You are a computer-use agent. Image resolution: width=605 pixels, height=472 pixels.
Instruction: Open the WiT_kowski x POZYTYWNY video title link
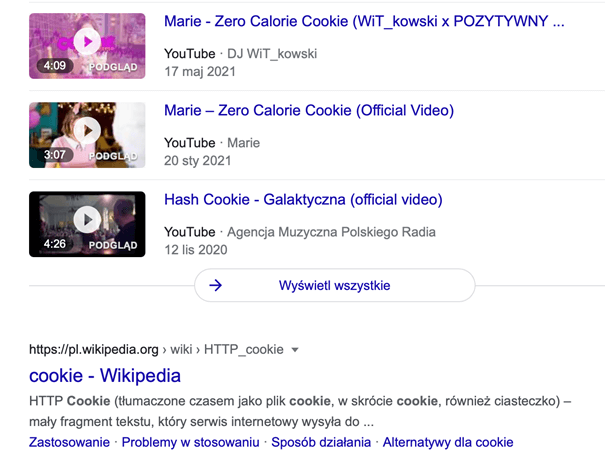pyautogui.click(x=364, y=21)
